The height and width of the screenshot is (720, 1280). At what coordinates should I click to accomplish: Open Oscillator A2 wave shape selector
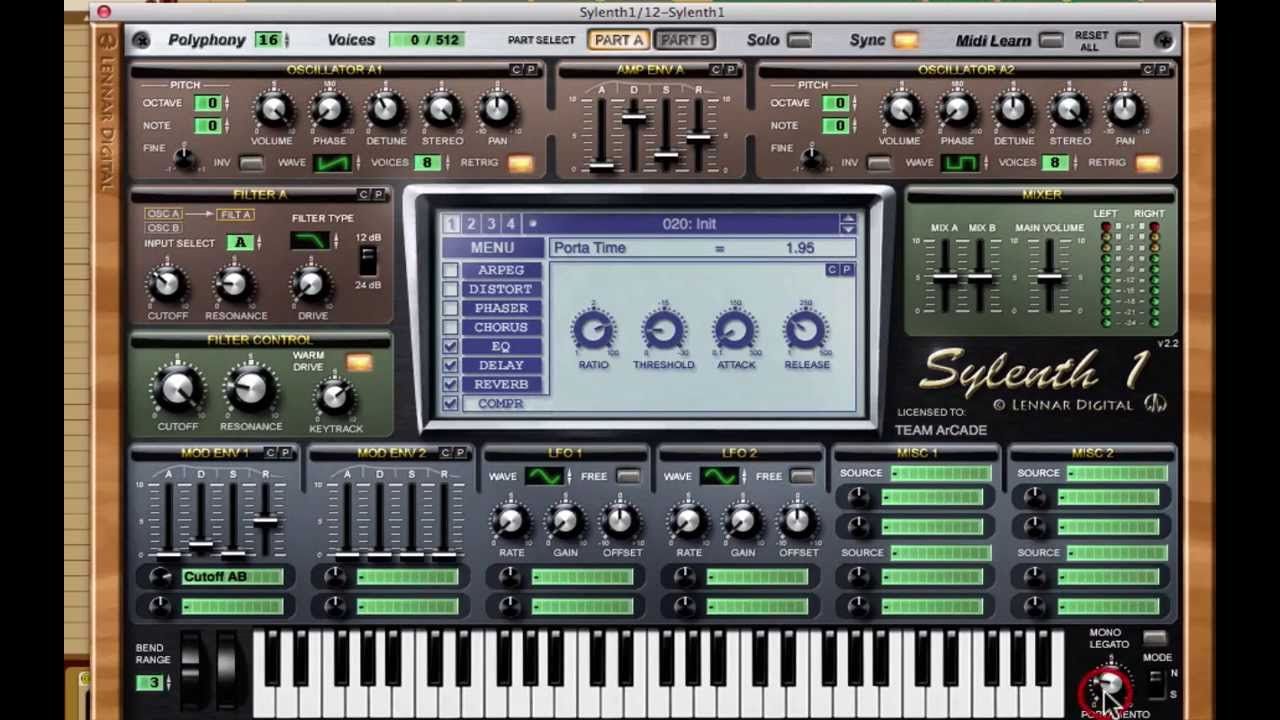click(961, 163)
